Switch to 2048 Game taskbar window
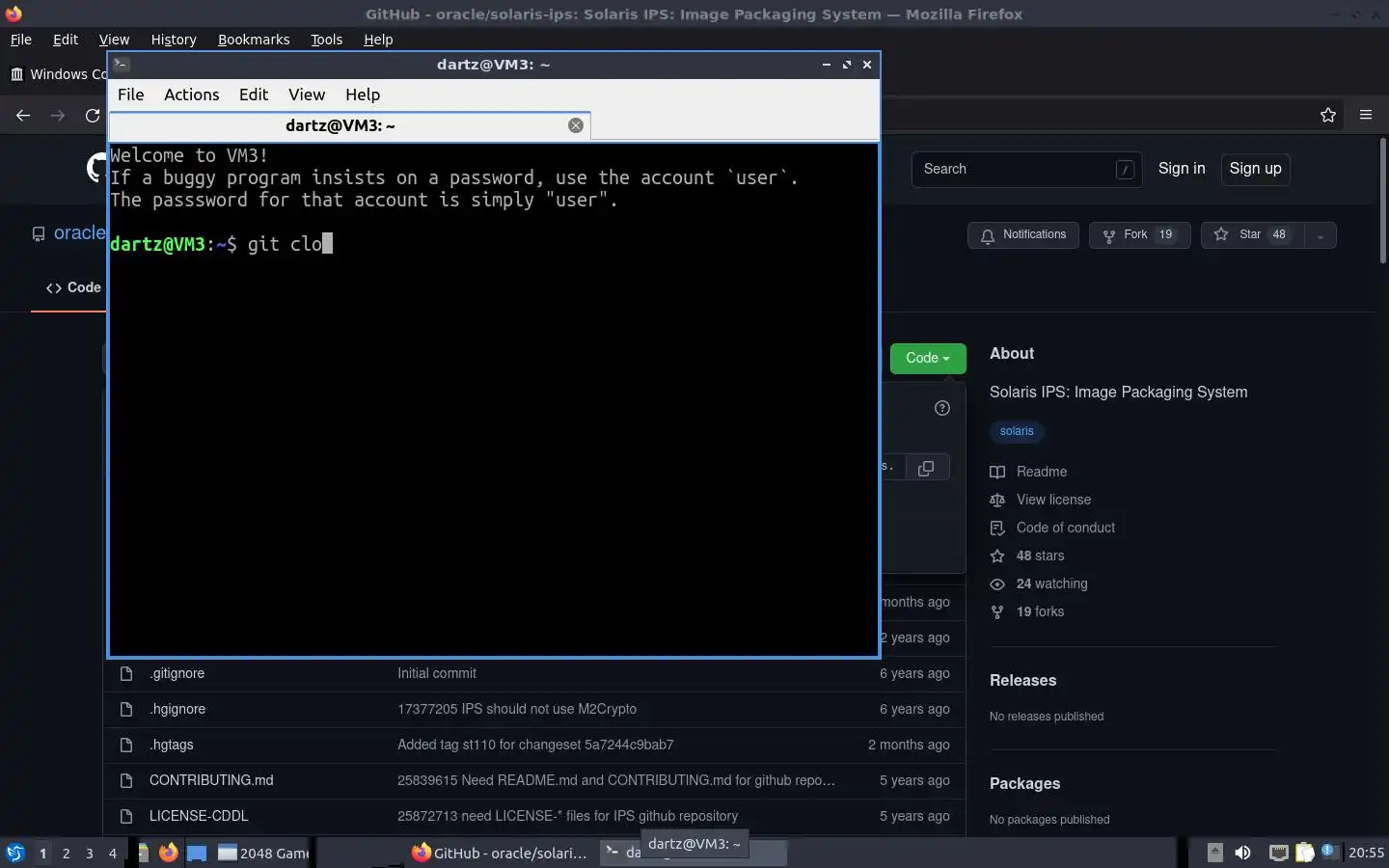 (x=263, y=853)
